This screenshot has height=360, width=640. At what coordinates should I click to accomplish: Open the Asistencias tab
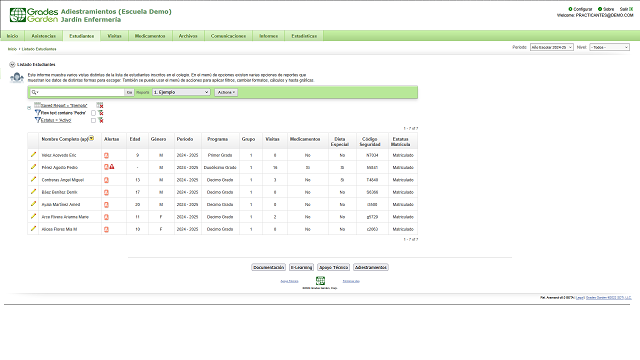(x=44, y=36)
